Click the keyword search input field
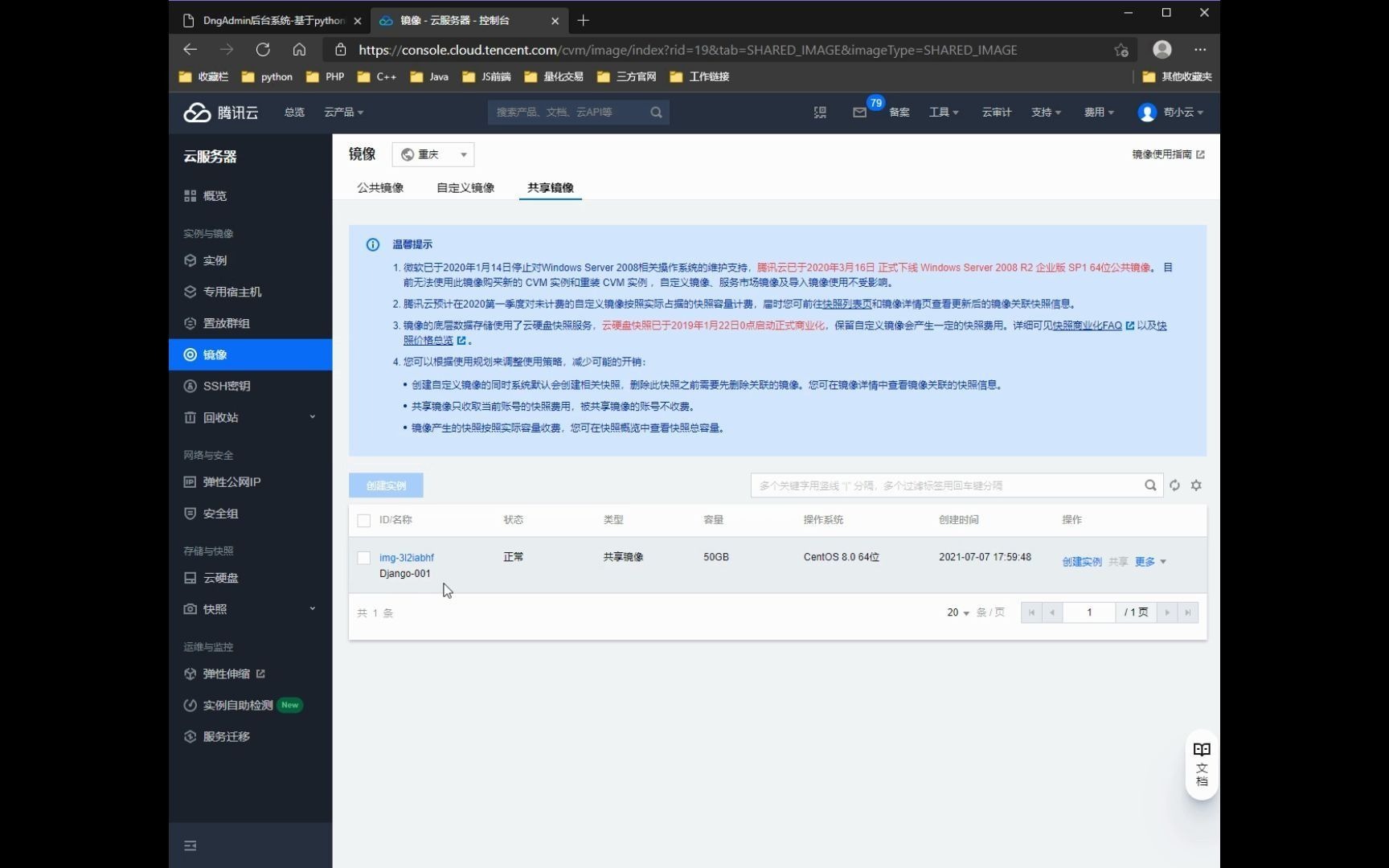The width and height of the screenshot is (1389, 868). [924, 485]
